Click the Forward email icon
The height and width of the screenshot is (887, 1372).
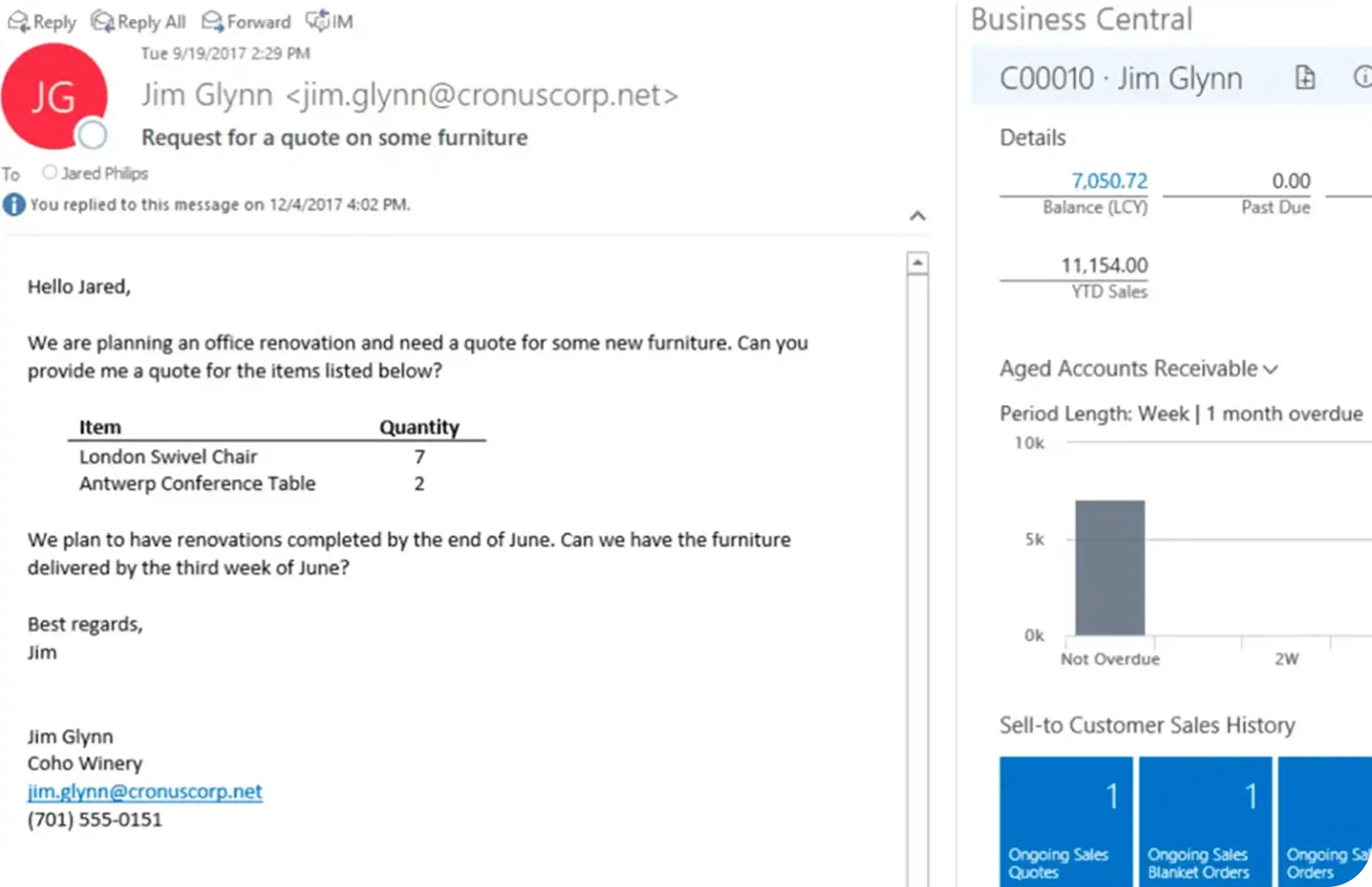click(x=212, y=21)
